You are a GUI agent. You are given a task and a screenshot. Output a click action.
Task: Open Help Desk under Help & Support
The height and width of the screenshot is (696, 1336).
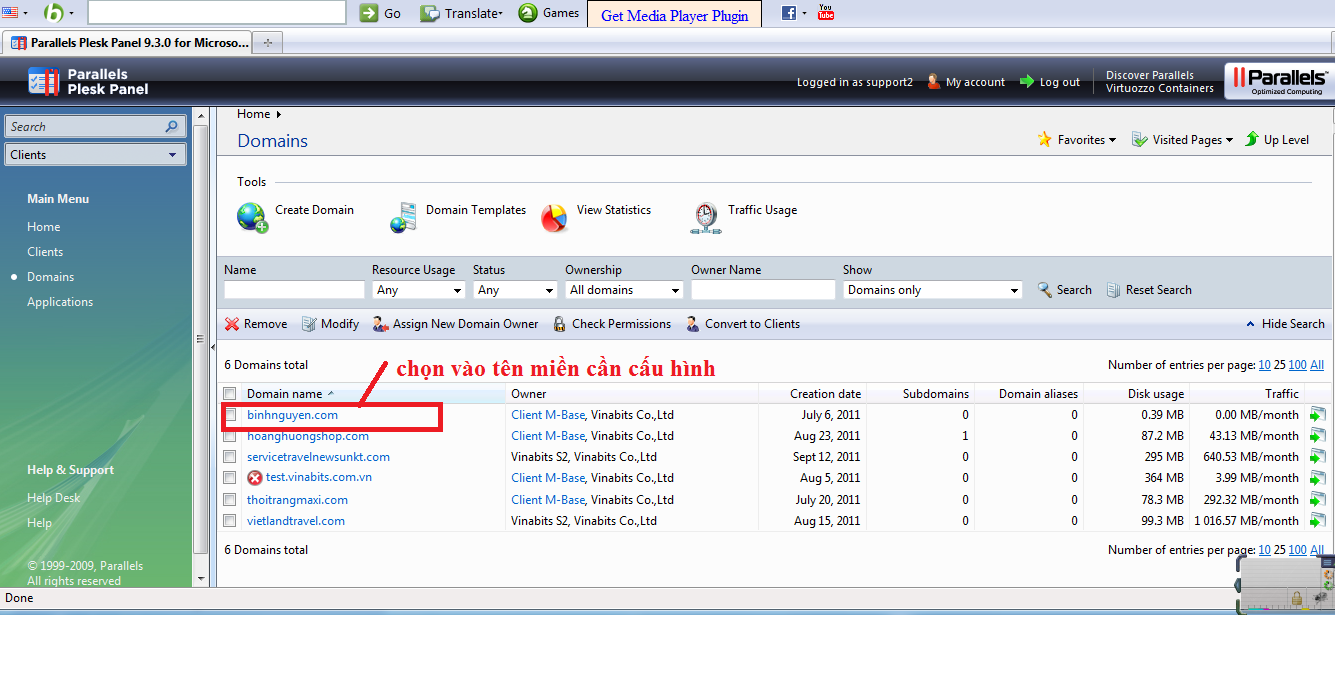pos(54,498)
